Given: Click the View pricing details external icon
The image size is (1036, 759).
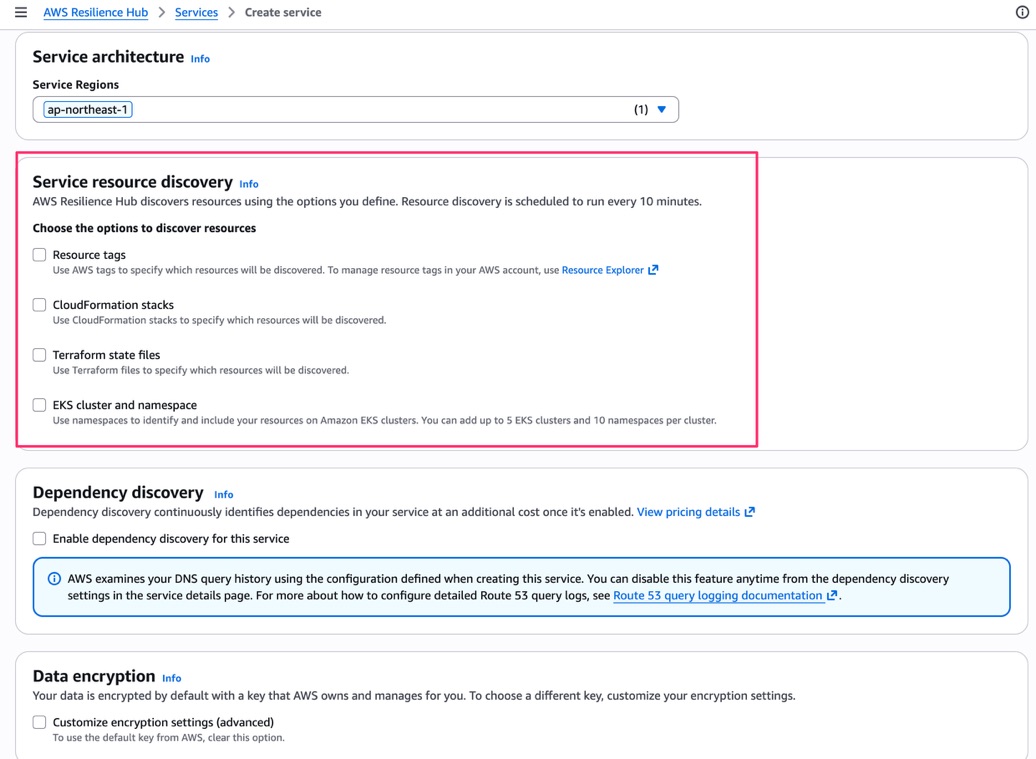Looking at the screenshot, I should click(x=749, y=512).
